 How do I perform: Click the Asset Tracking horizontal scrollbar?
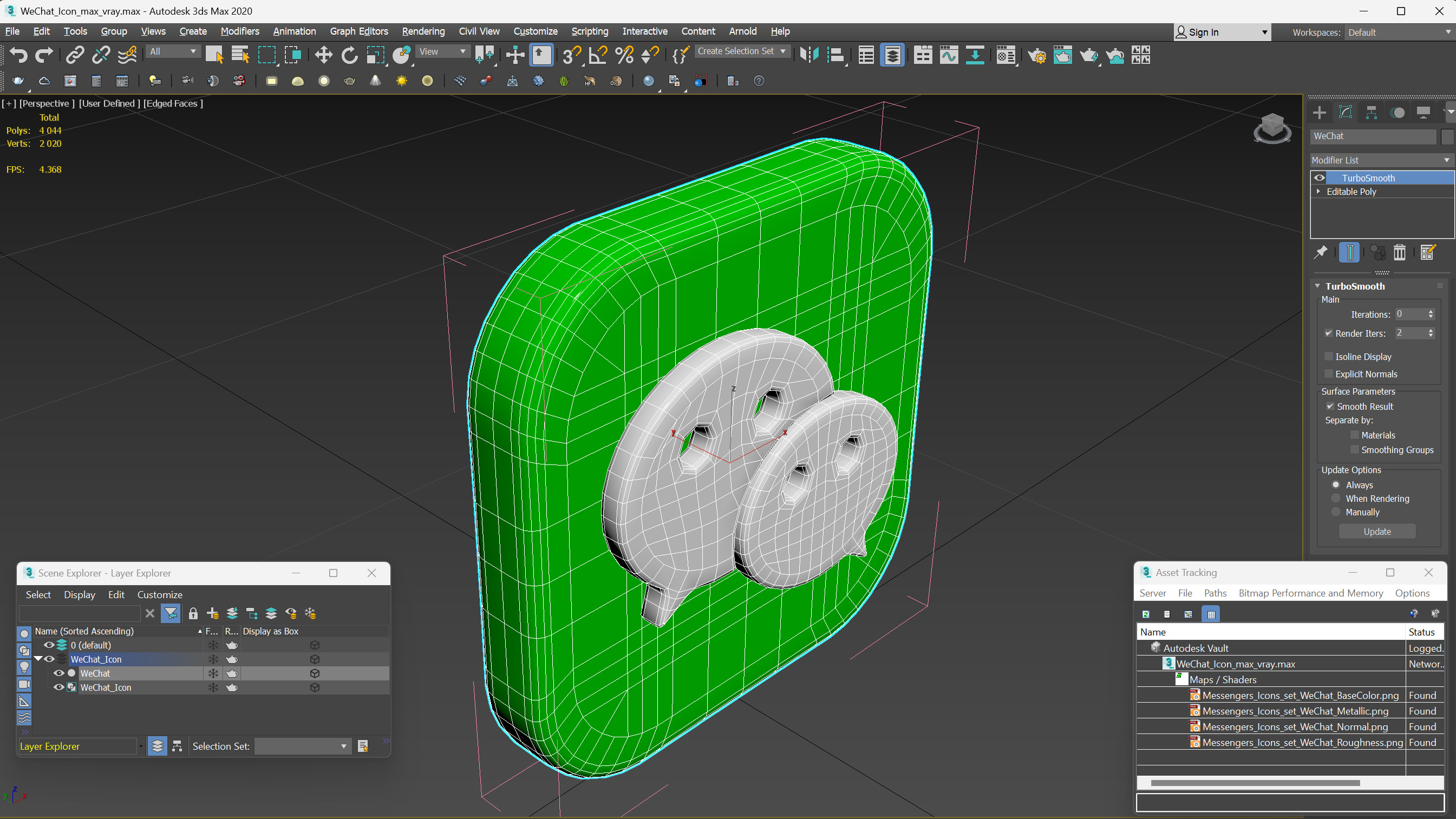click(x=1255, y=783)
